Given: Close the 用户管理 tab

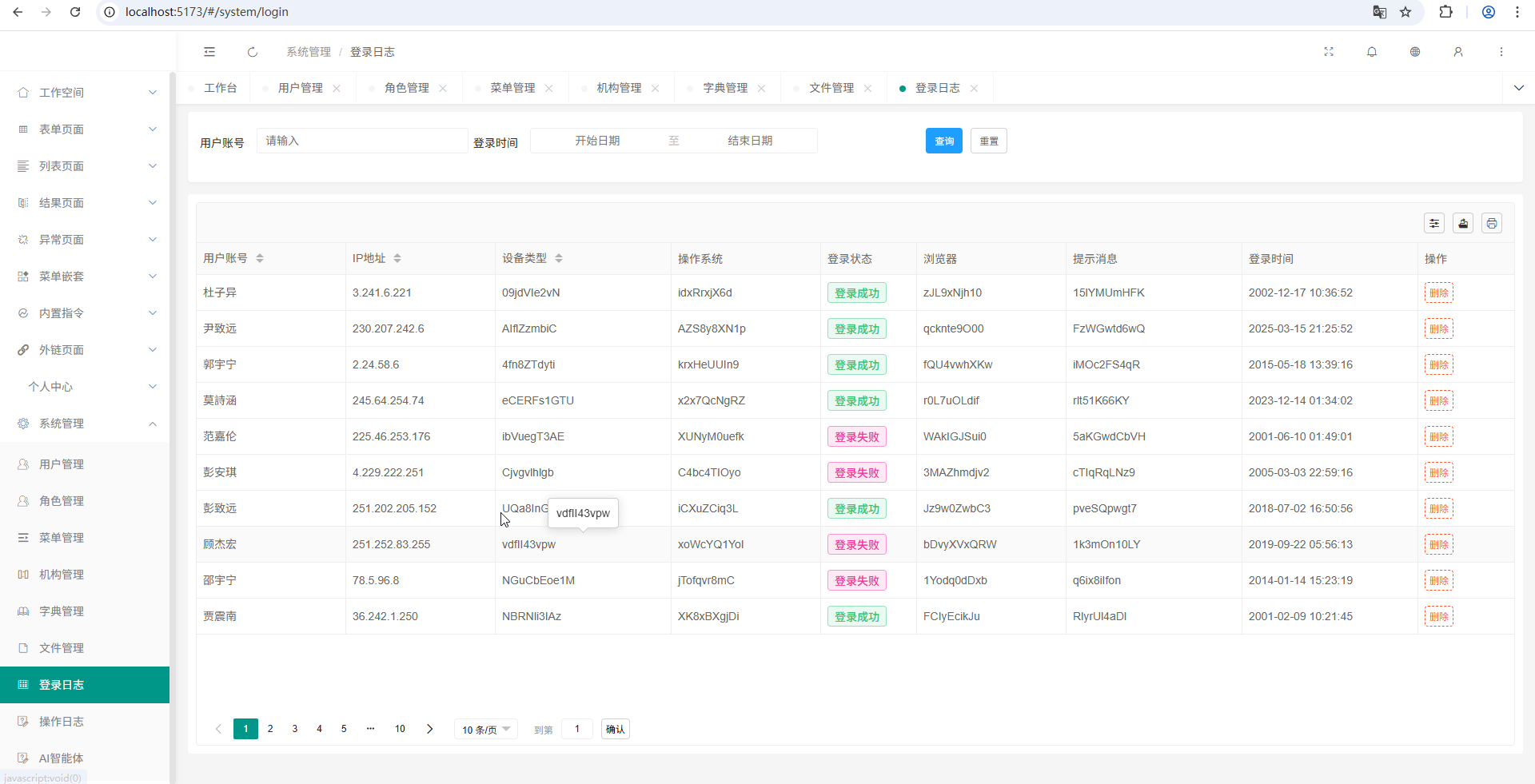Looking at the screenshot, I should (x=337, y=89).
